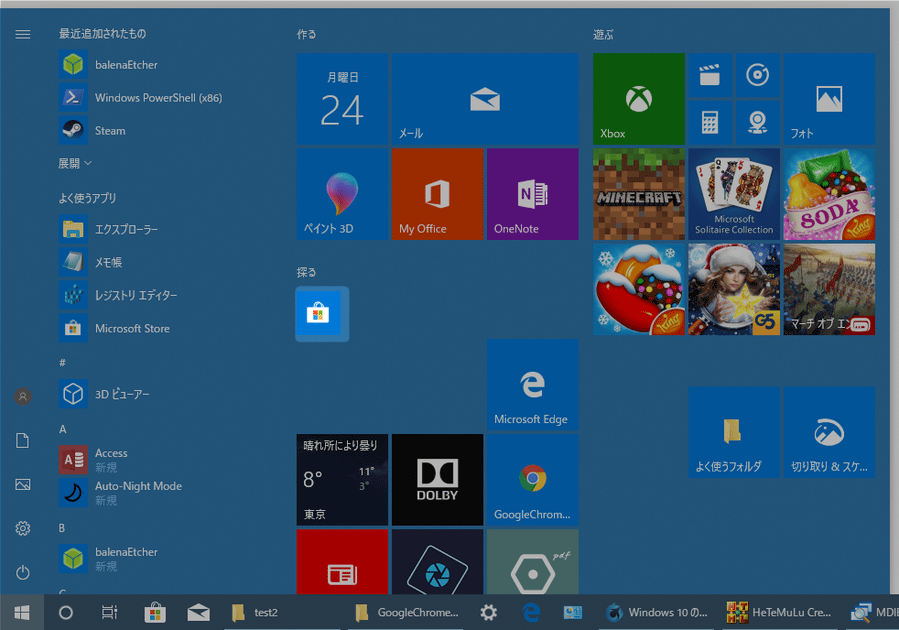Open the small Microsoft Store tile
The image size is (899, 630).
(x=318, y=314)
